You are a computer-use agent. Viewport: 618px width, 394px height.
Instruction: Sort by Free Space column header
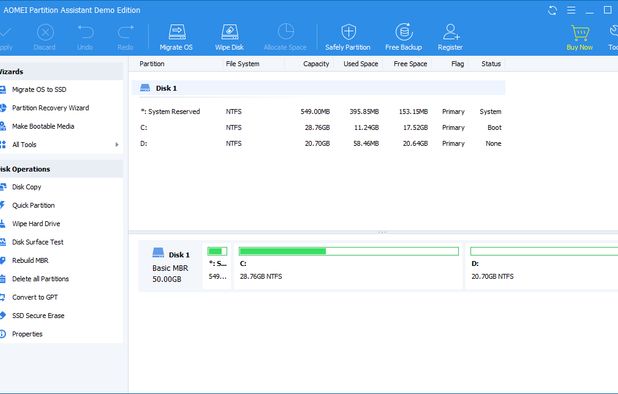click(x=410, y=64)
